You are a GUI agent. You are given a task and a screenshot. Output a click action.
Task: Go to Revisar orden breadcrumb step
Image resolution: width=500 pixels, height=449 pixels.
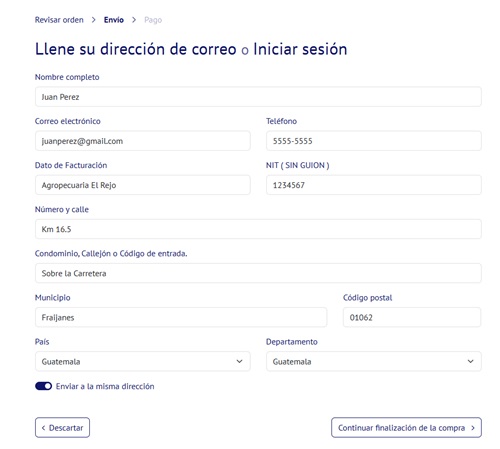pyautogui.click(x=59, y=20)
